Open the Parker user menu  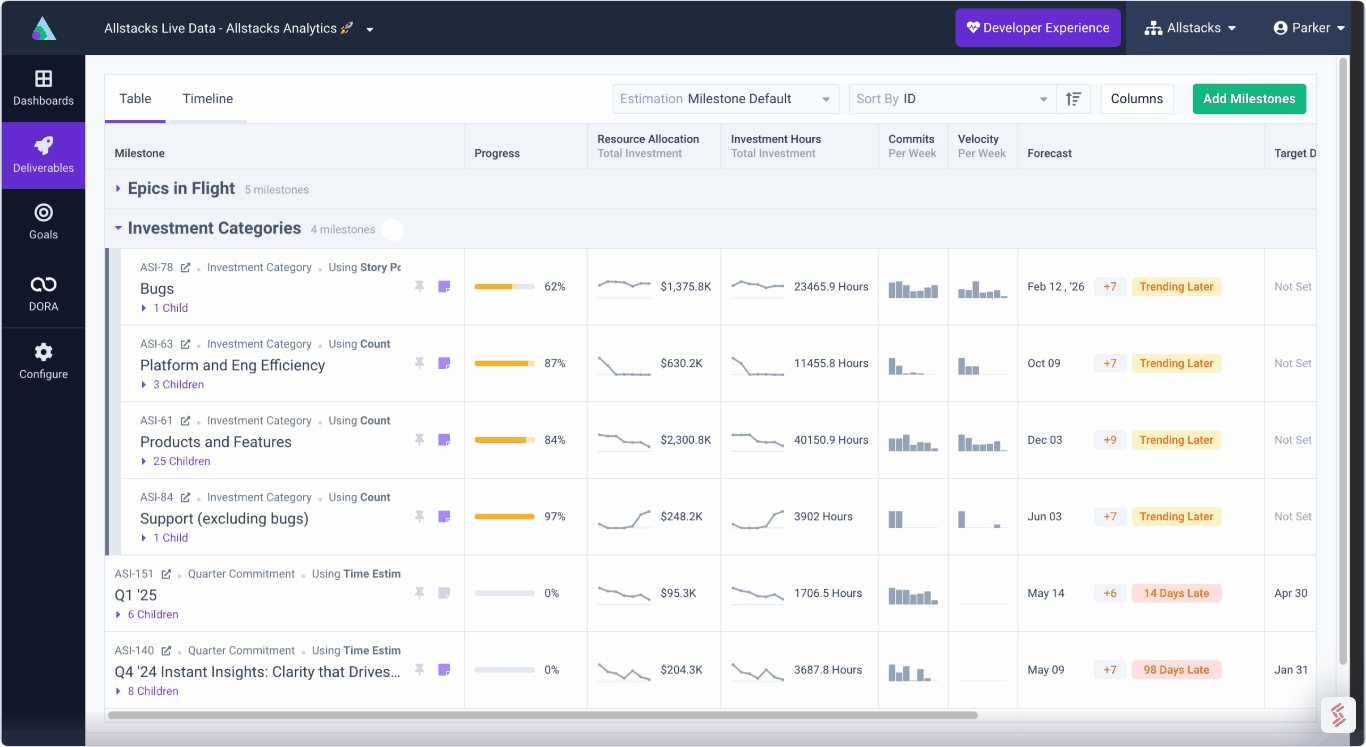point(1309,28)
